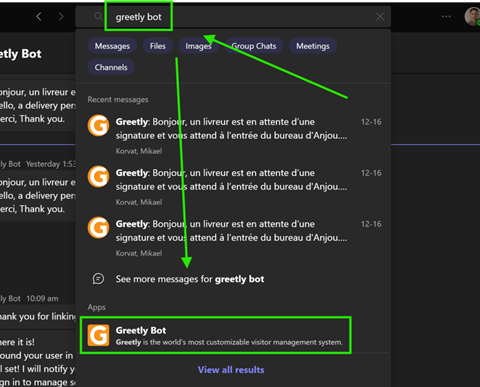The height and width of the screenshot is (387, 480).
Task: Click the search magnifier icon
Action: coord(98,16)
